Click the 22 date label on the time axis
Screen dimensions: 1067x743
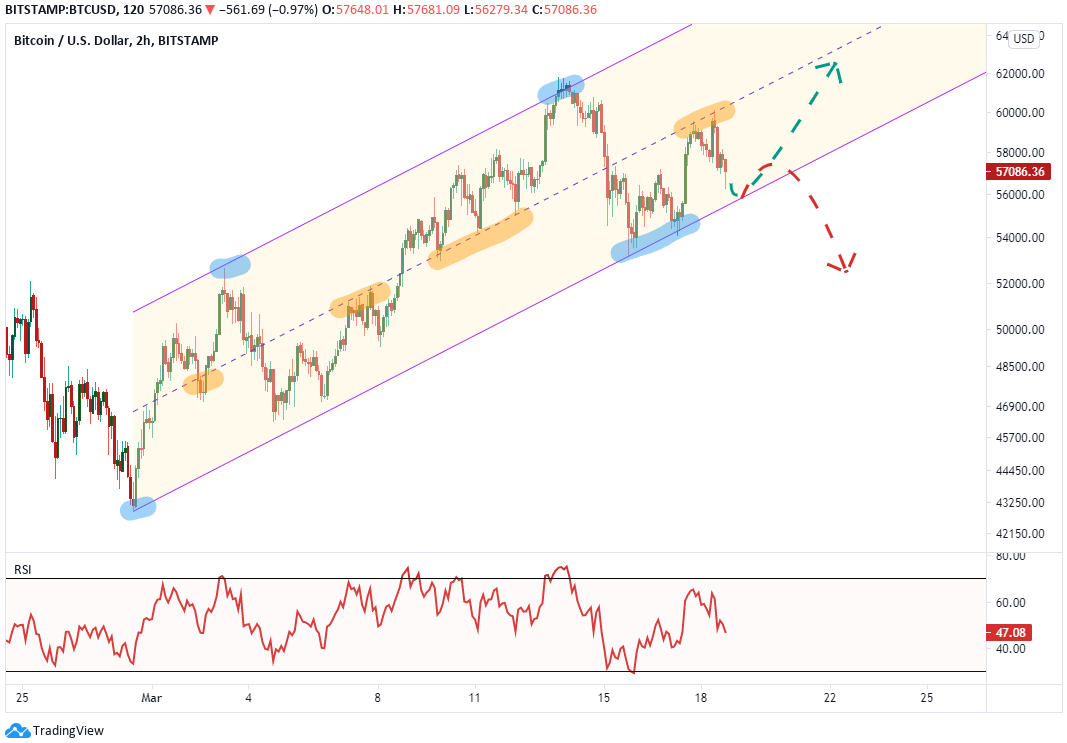click(829, 697)
